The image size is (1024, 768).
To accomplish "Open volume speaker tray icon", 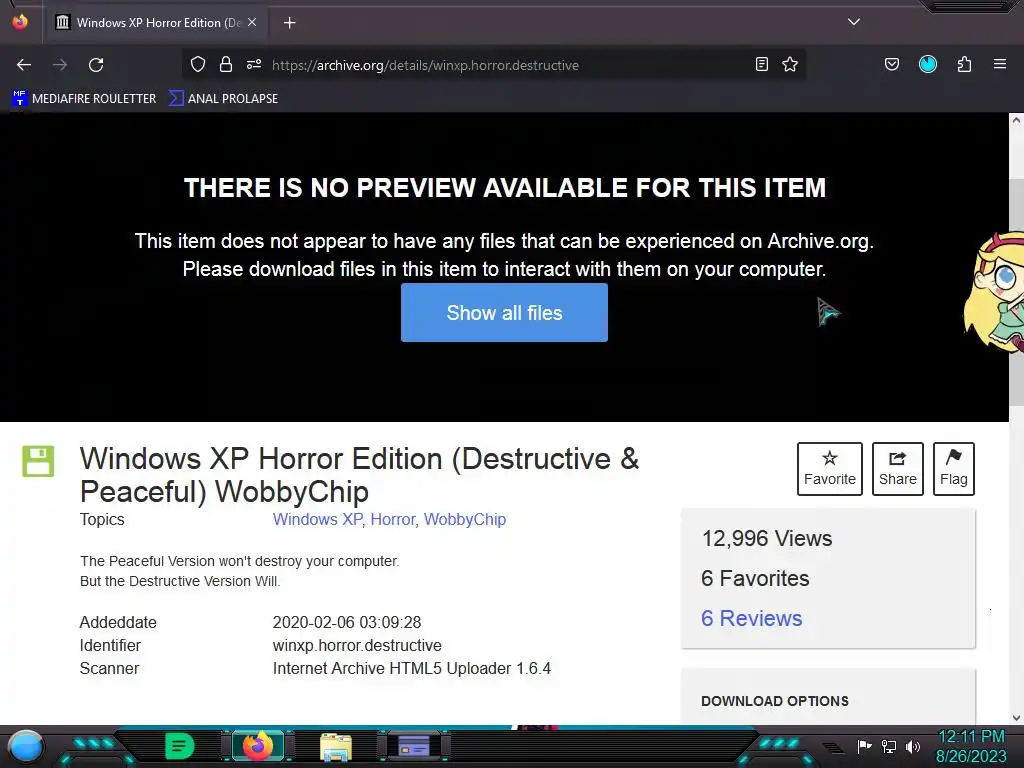I will 913,746.
